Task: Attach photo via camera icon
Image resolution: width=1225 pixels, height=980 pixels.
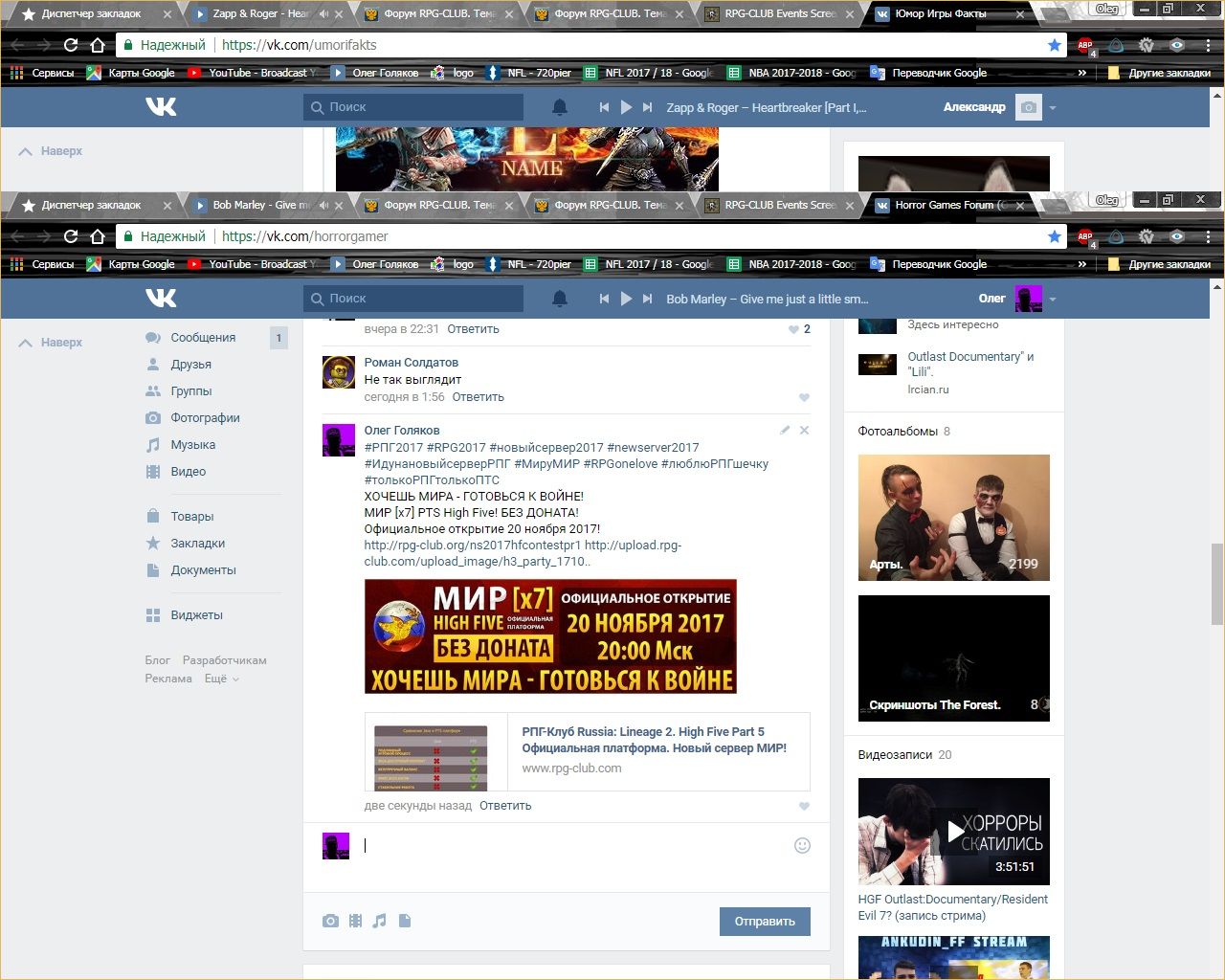Action: click(x=330, y=921)
